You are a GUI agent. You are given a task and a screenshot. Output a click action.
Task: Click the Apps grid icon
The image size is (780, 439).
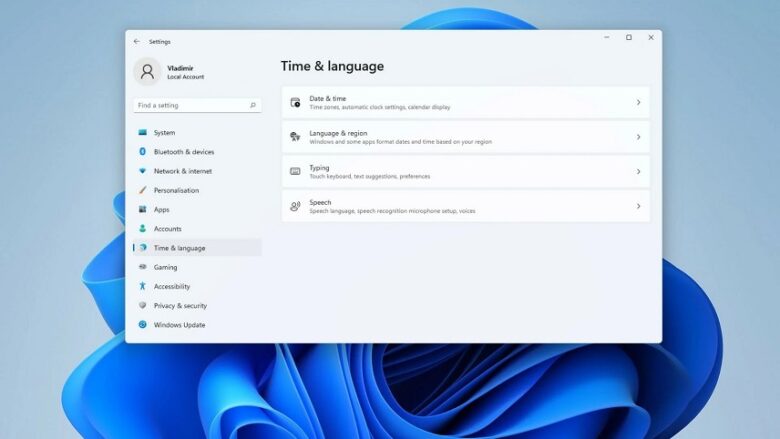point(143,209)
